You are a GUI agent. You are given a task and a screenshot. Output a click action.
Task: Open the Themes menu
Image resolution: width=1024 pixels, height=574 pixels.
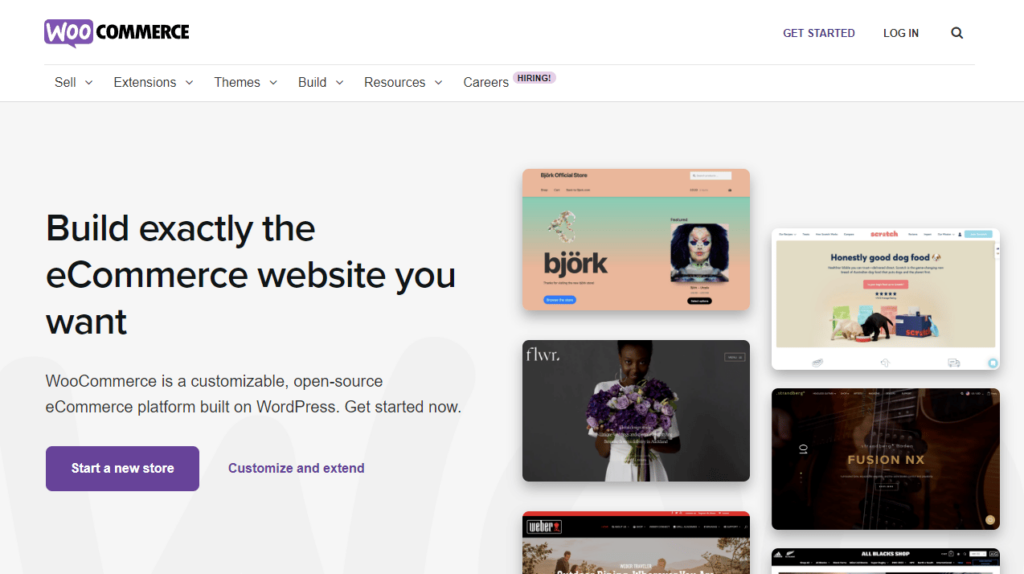pyautogui.click(x=237, y=82)
